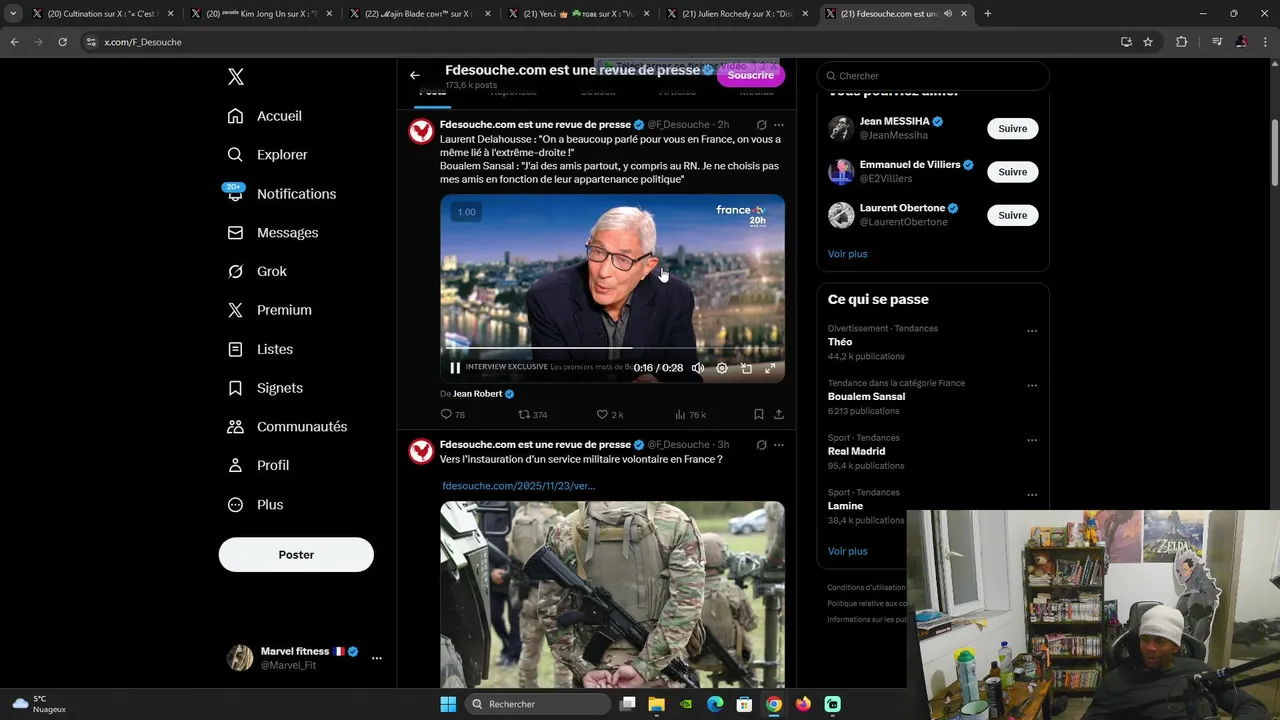1280x720 pixels.
Task: Follow Laurent Obertone
Action: (1012, 214)
